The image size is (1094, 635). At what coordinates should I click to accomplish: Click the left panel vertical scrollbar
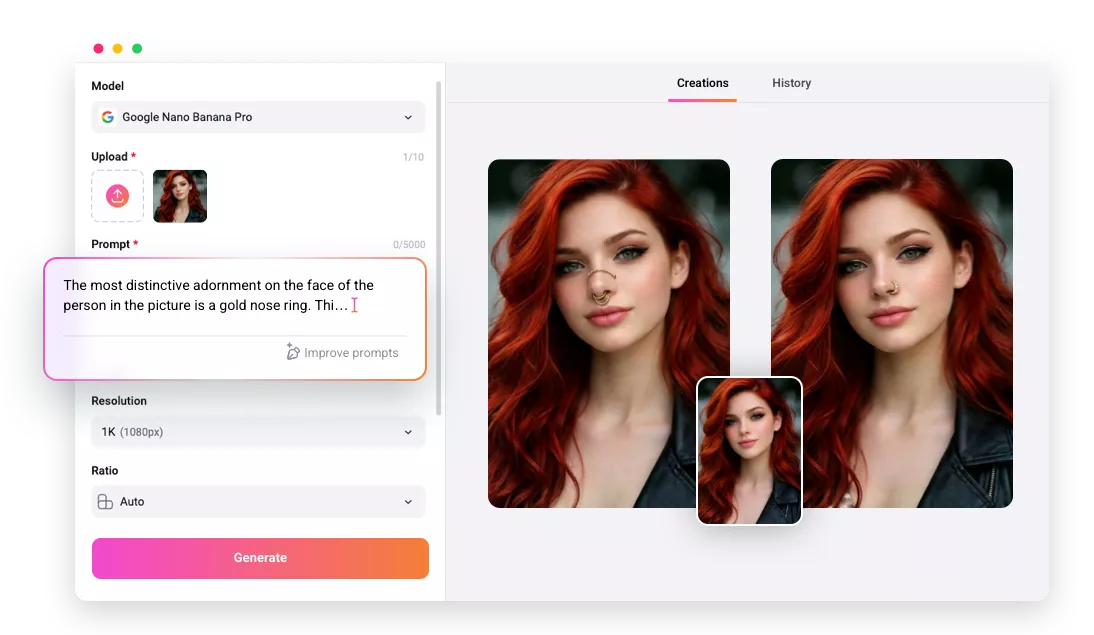(439, 250)
